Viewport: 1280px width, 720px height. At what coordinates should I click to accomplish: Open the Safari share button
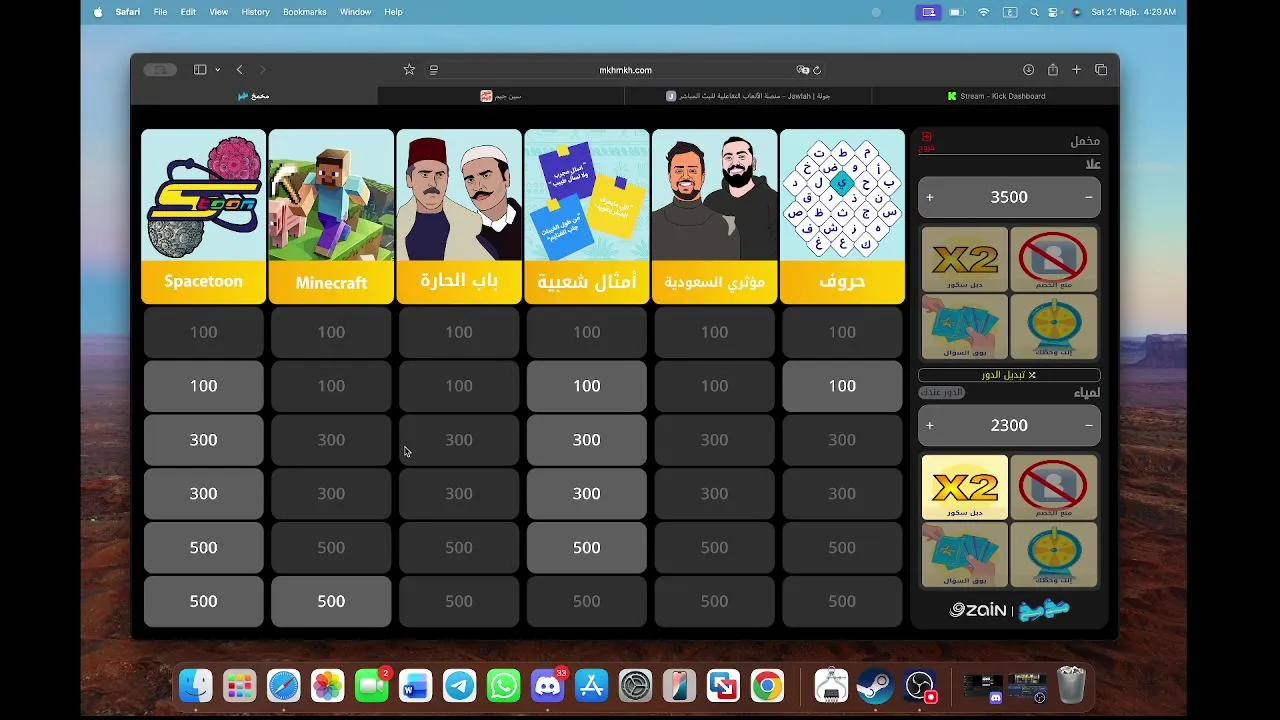[1053, 70]
